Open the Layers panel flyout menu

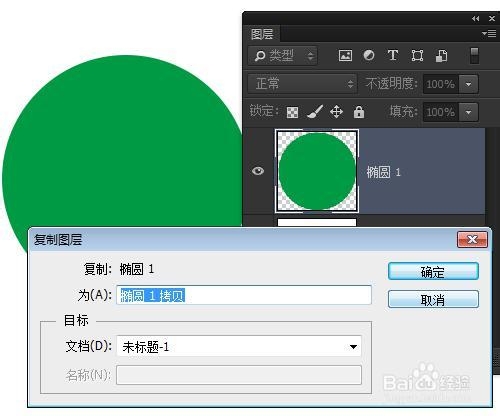coord(489,34)
